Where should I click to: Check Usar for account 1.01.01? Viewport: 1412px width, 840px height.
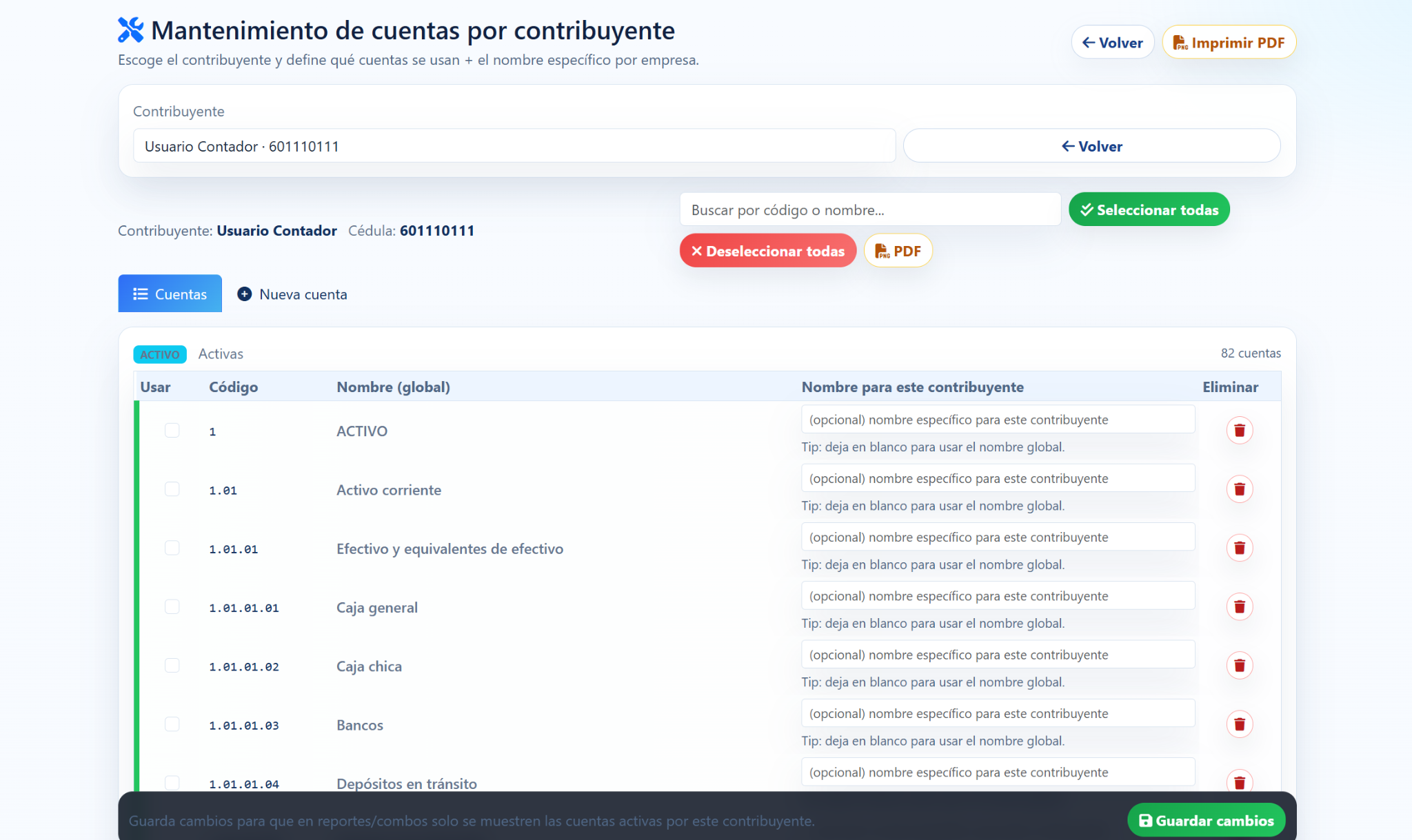tap(172, 548)
